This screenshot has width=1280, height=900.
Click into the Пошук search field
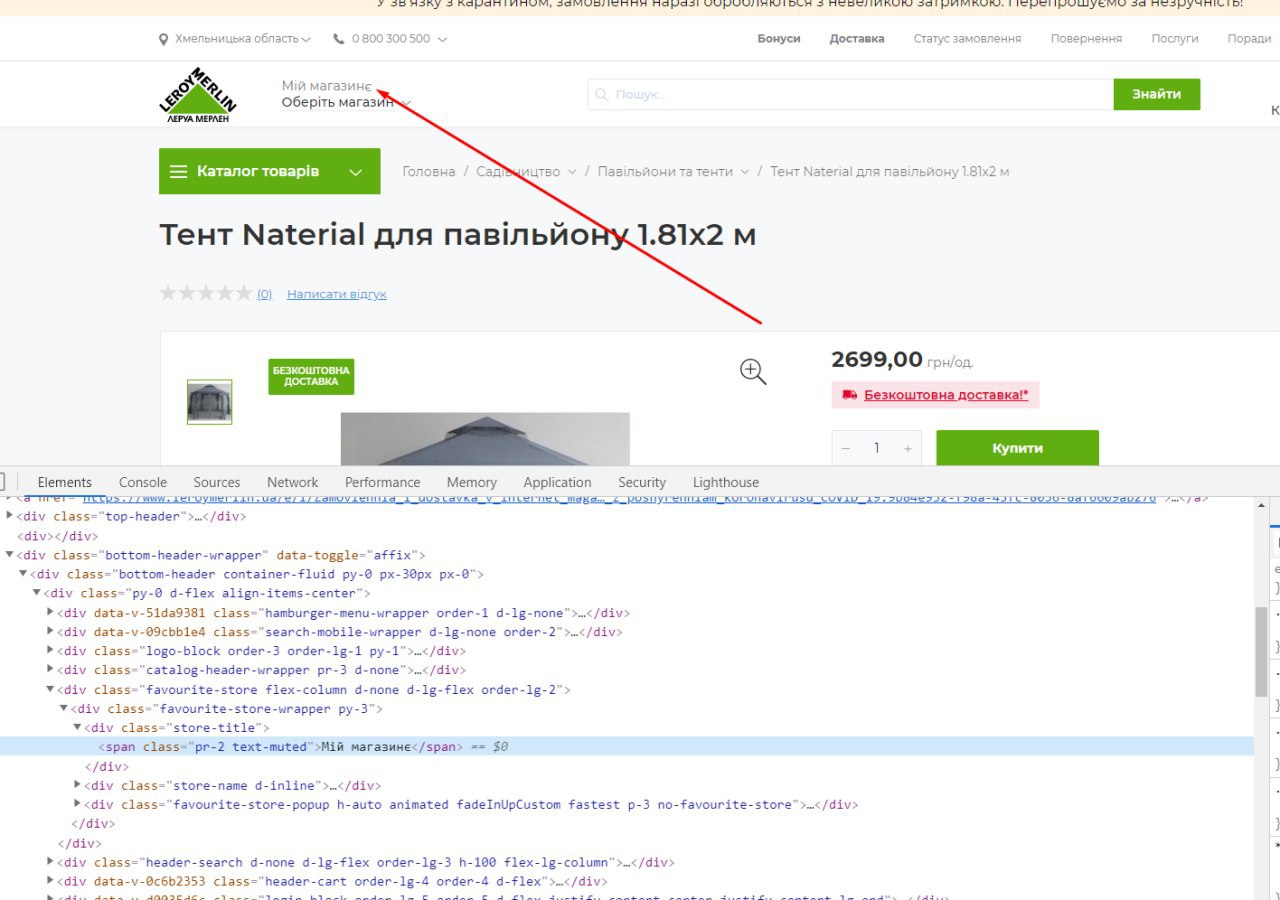click(x=850, y=94)
